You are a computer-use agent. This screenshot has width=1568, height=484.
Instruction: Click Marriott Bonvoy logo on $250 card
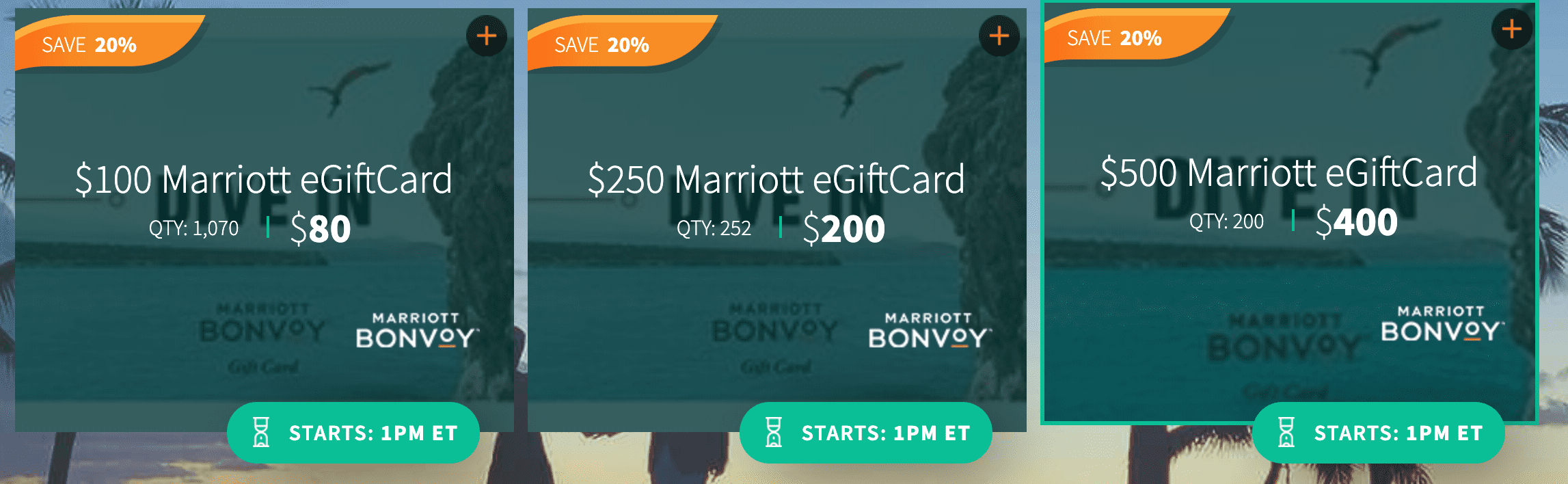click(x=930, y=330)
